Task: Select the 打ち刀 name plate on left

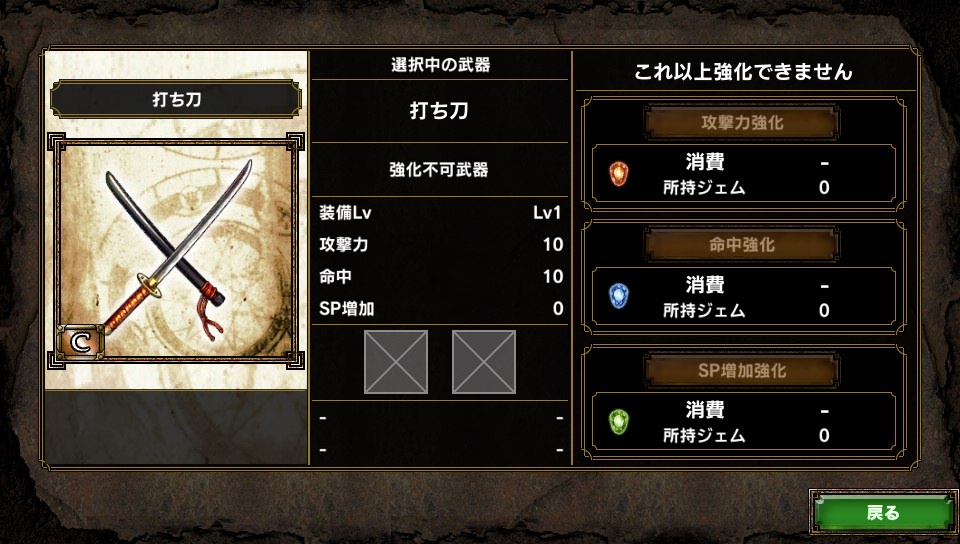Action: (x=176, y=99)
